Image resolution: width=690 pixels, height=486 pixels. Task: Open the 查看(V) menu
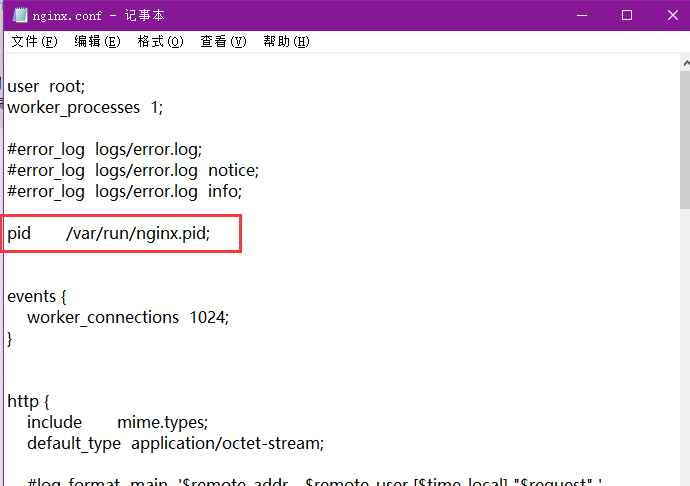(x=223, y=41)
